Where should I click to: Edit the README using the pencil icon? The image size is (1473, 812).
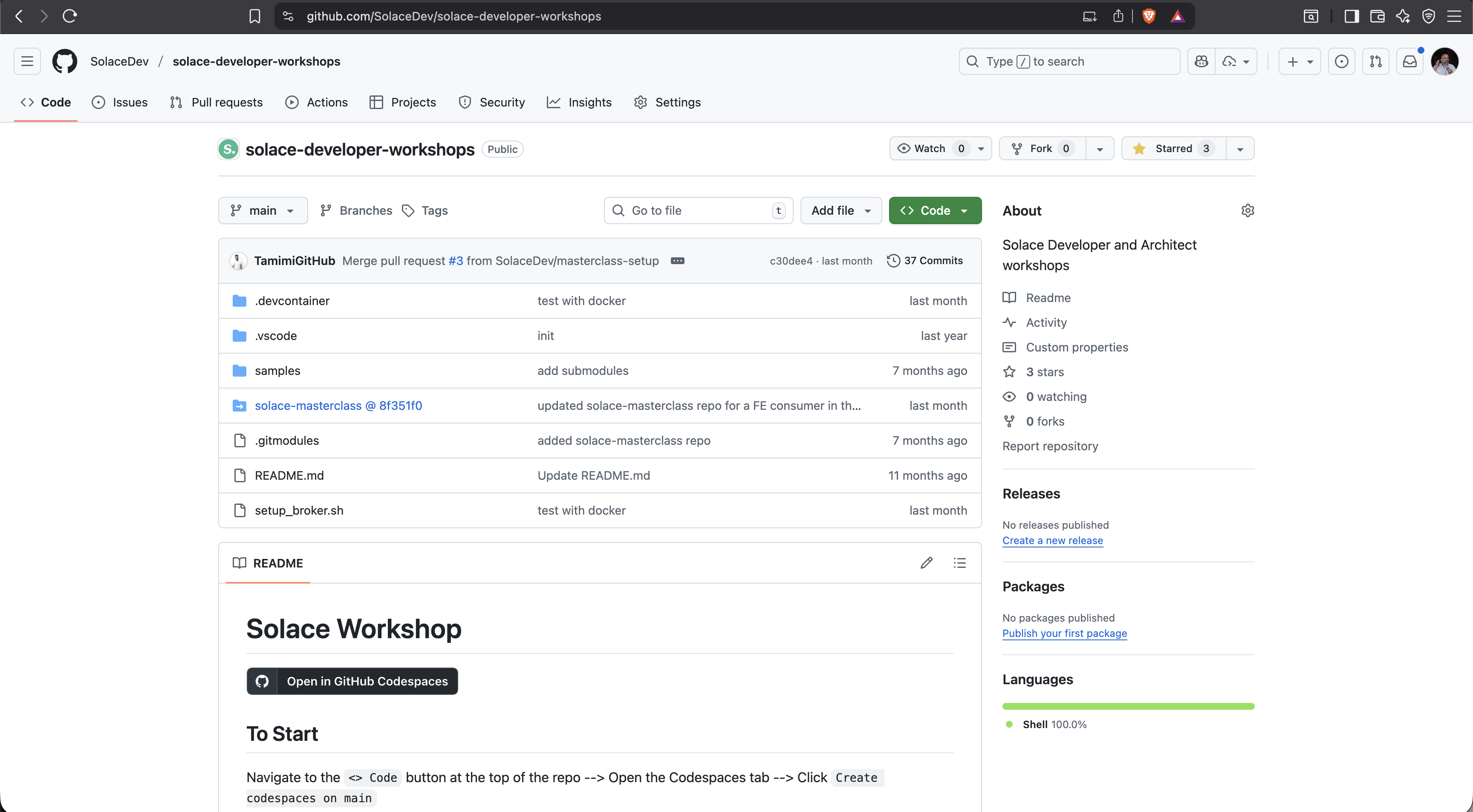[926, 563]
